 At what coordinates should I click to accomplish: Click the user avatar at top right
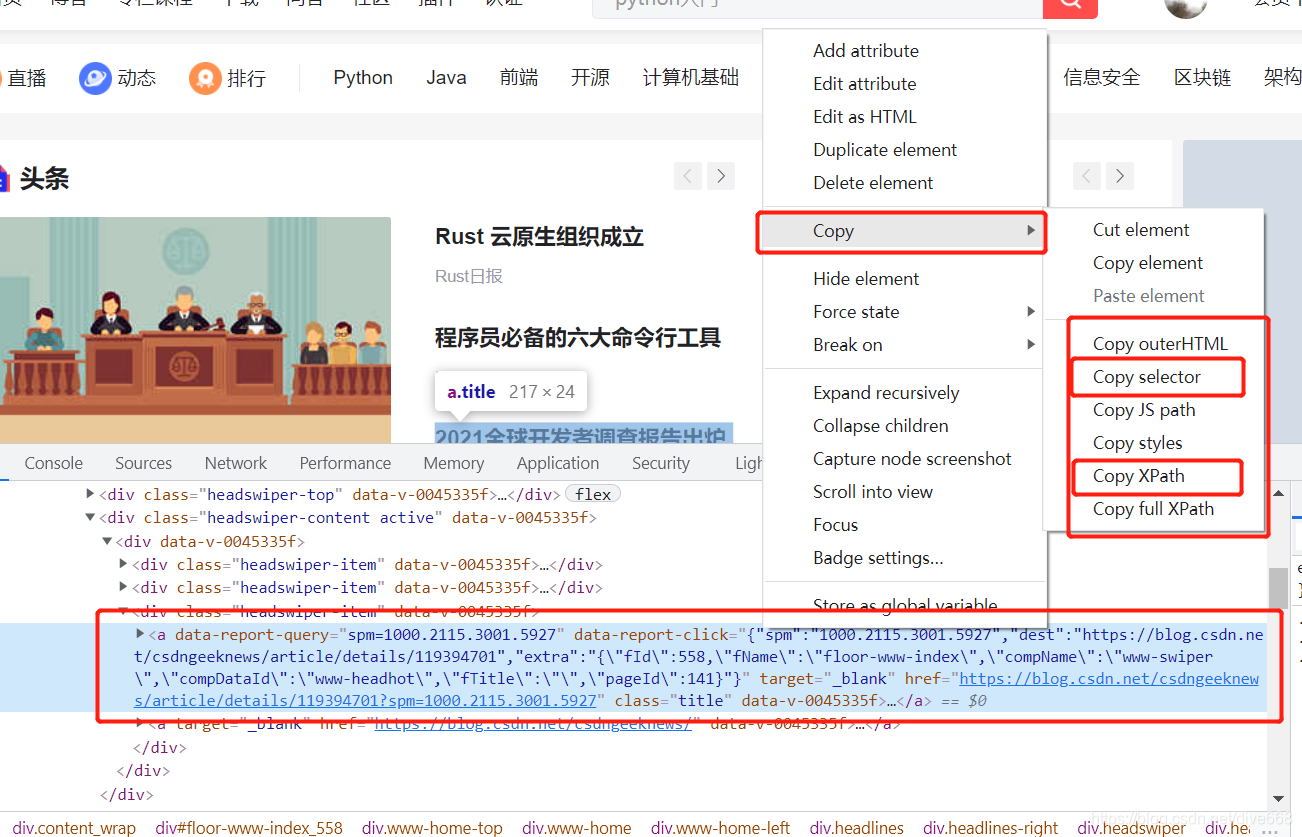click(x=1186, y=6)
